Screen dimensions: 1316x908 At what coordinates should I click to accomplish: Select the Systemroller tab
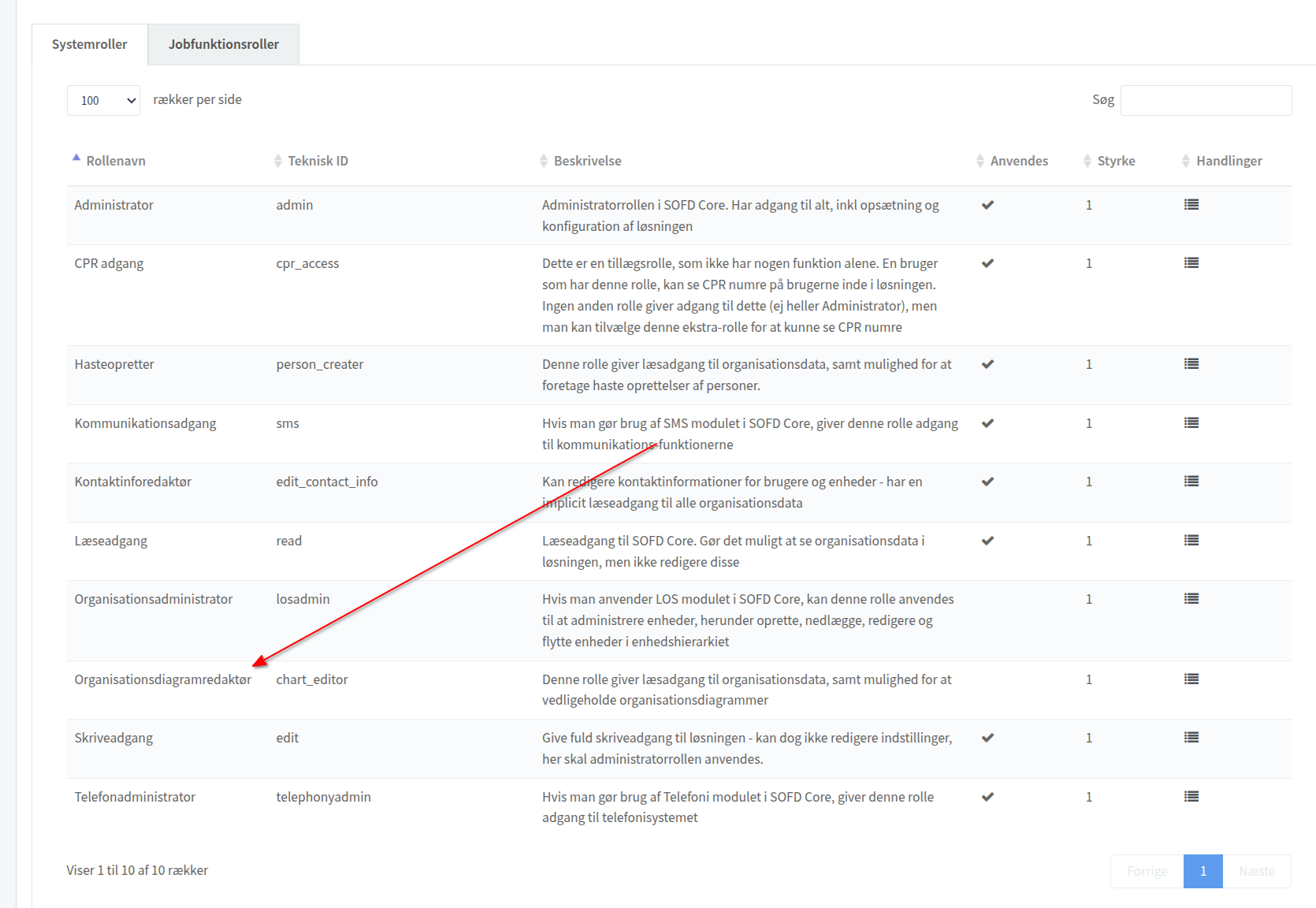89,44
